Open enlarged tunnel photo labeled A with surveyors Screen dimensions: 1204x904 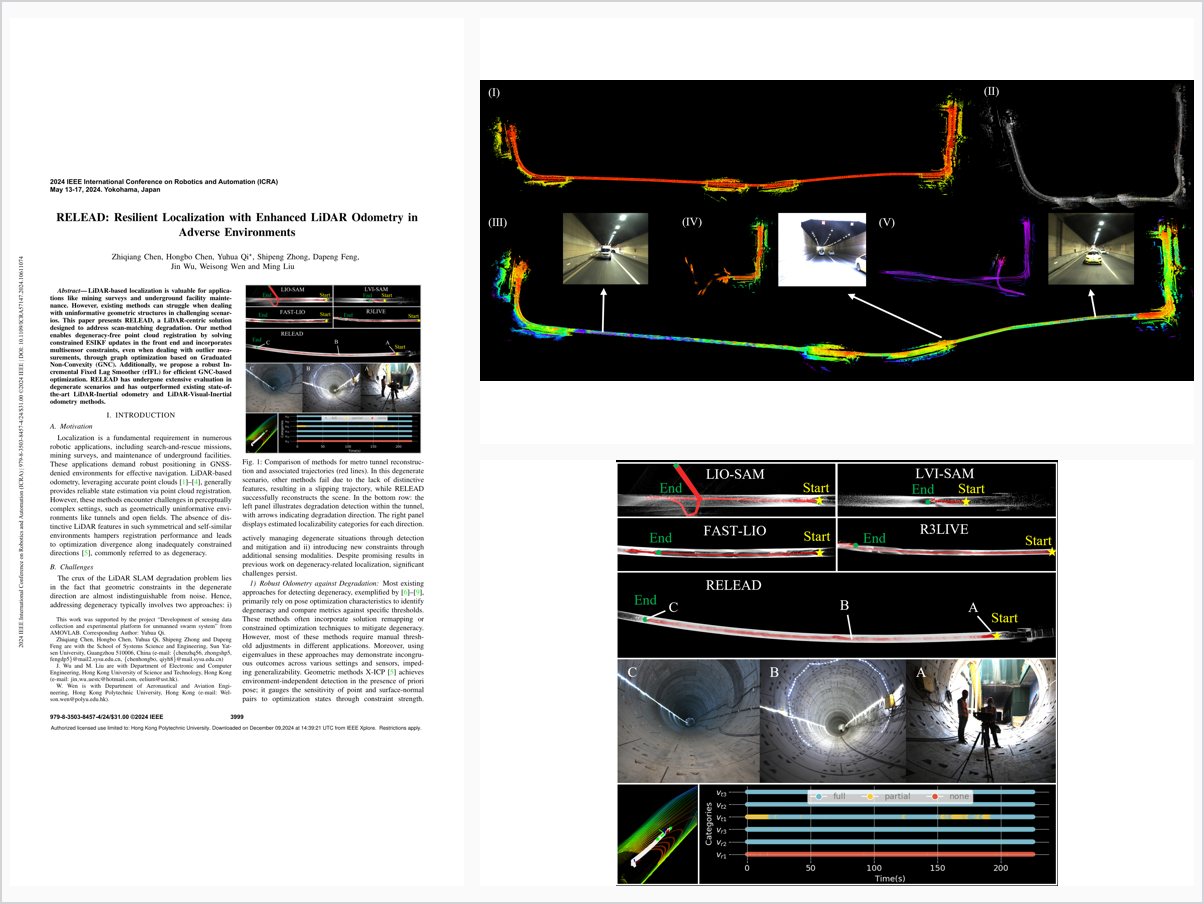coord(981,720)
